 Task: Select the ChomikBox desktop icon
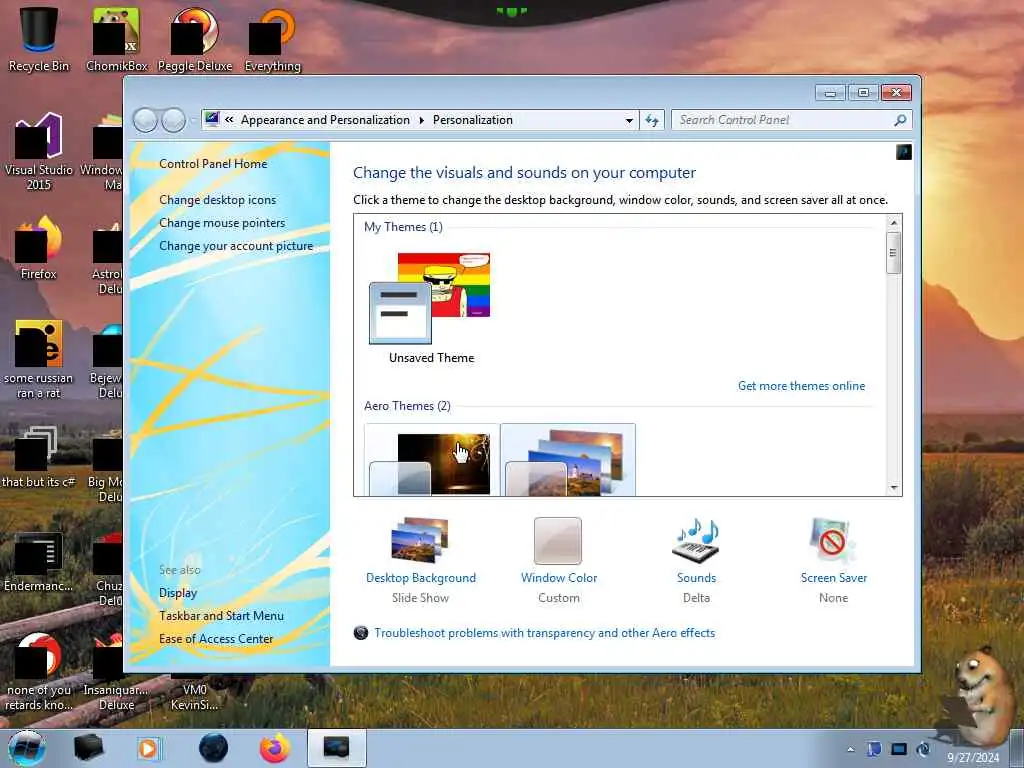[x=116, y=39]
